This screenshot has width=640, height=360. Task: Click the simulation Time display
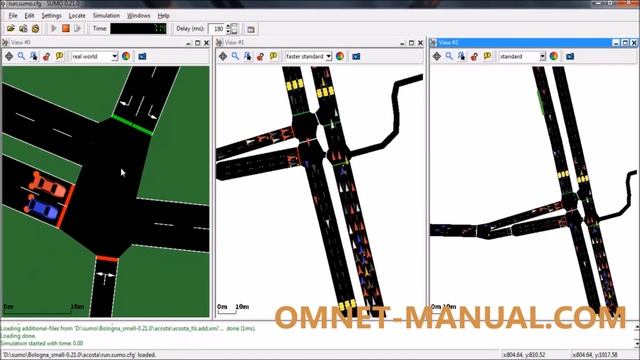[x=138, y=29]
